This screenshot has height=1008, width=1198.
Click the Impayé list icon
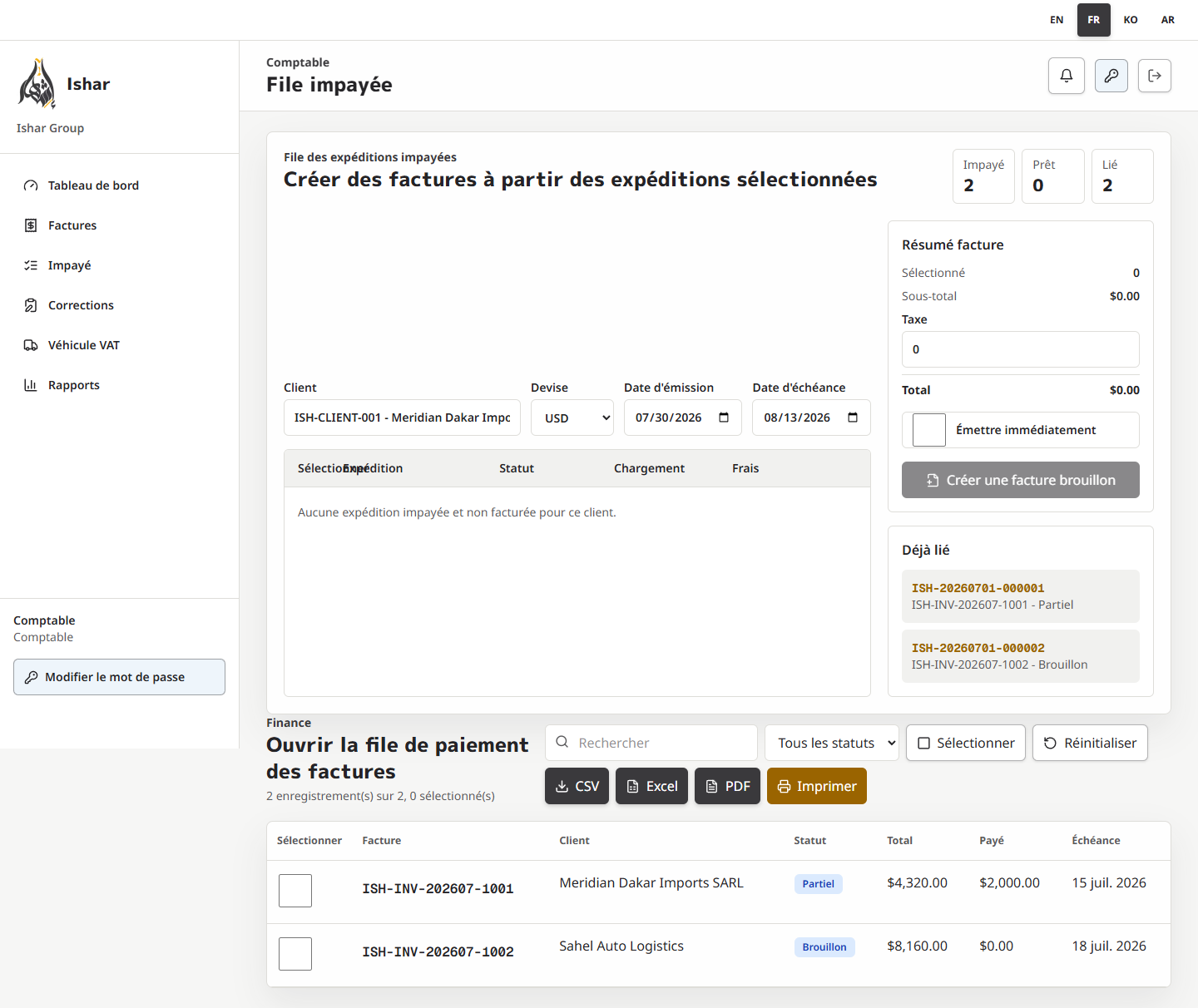[x=31, y=265]
